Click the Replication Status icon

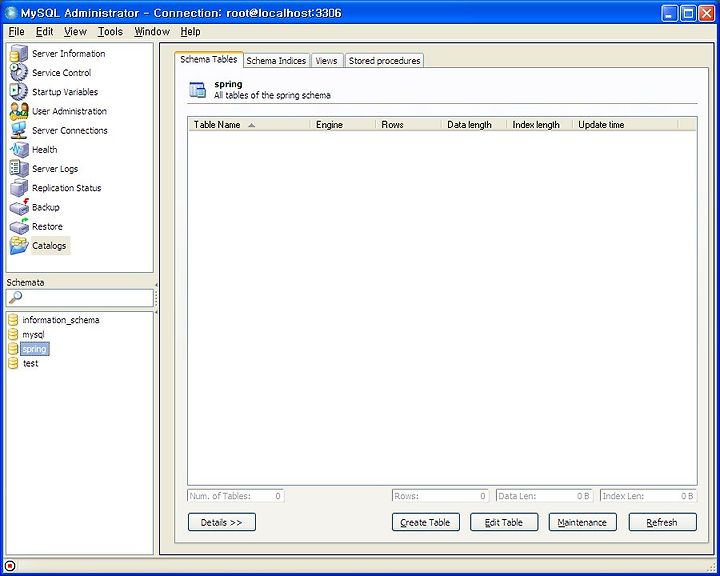point(19,188)
